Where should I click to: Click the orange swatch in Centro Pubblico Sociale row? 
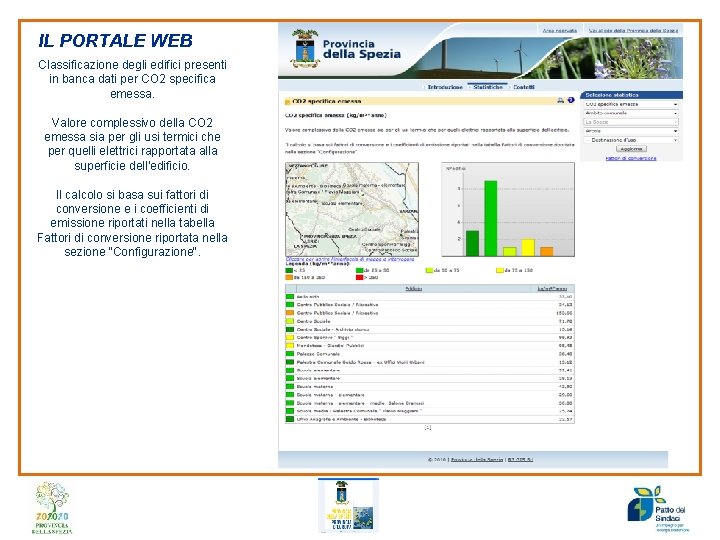tap(290, 313)
